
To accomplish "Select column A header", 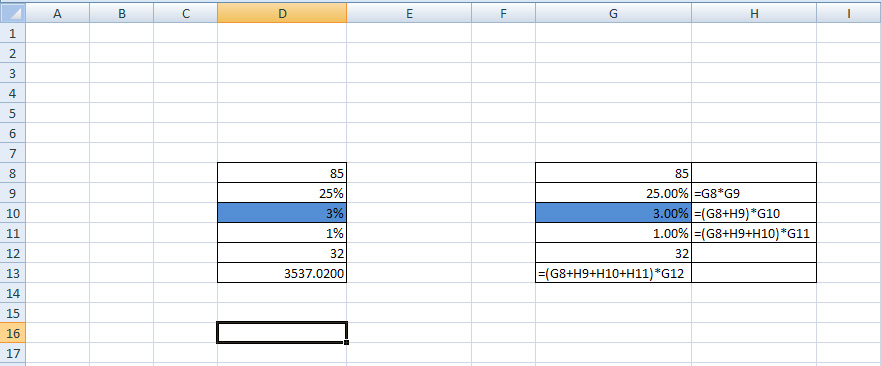I will tap(57, 14).
